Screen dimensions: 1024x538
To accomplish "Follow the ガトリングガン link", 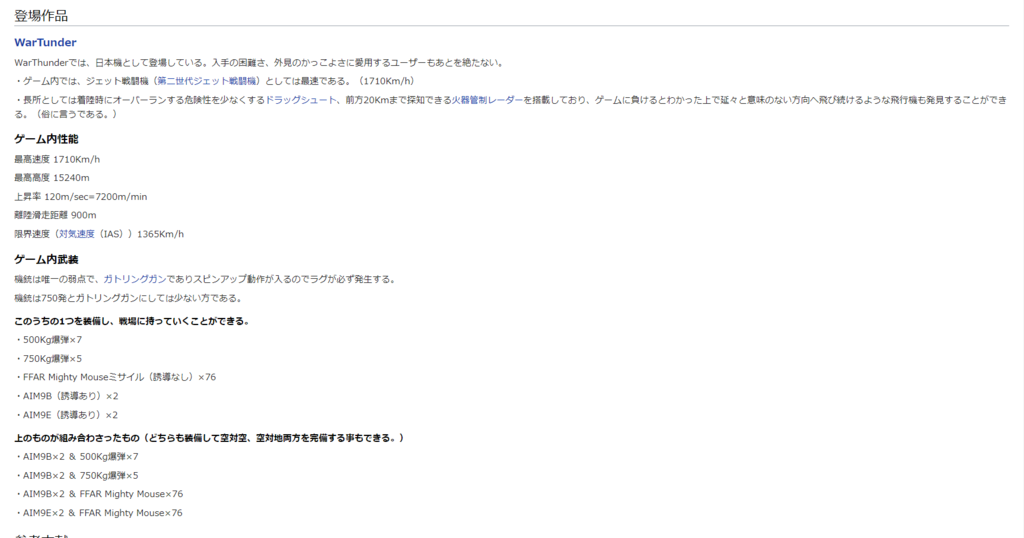I will tap(135, 279).
